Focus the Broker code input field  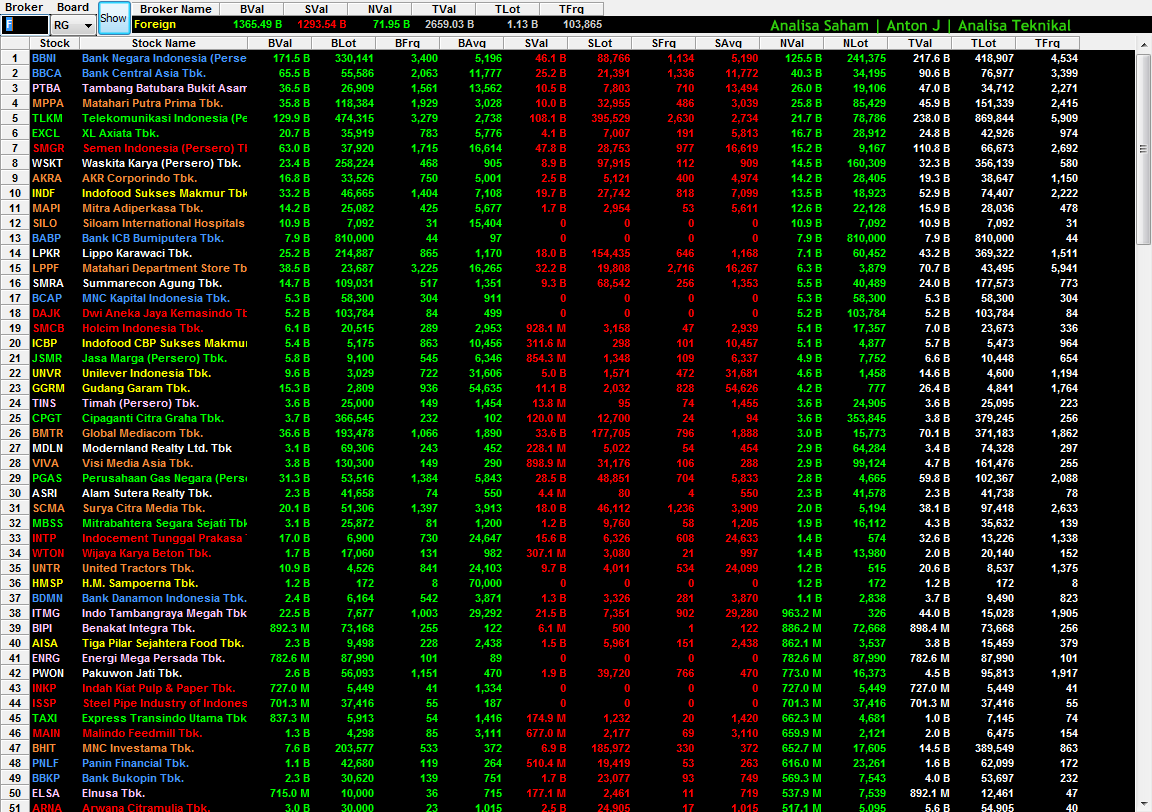[25, 25]
